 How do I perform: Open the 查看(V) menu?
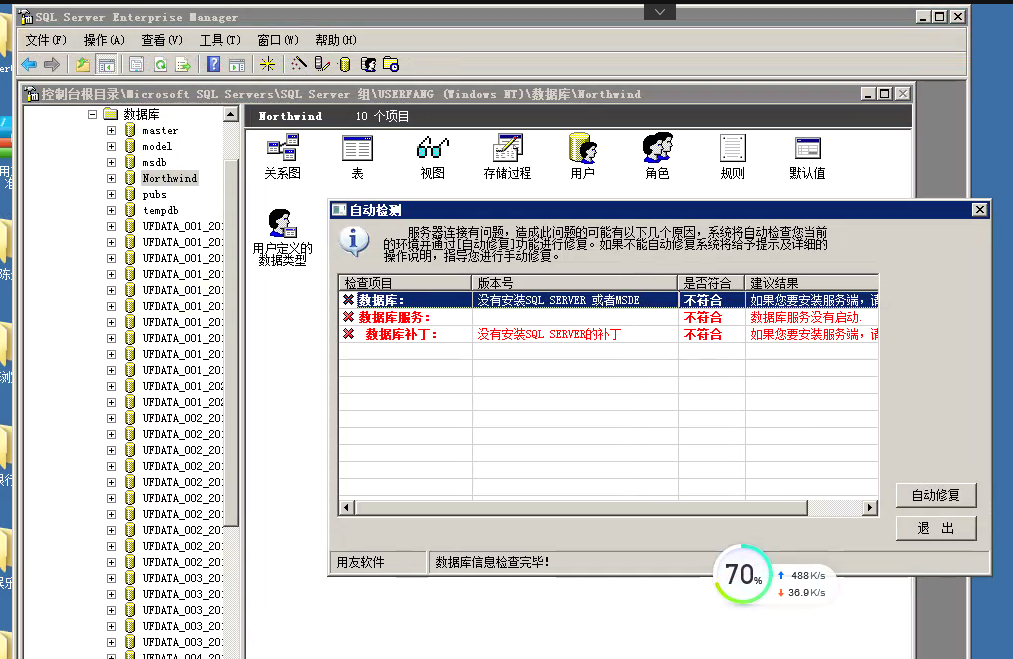click(162, 40)
